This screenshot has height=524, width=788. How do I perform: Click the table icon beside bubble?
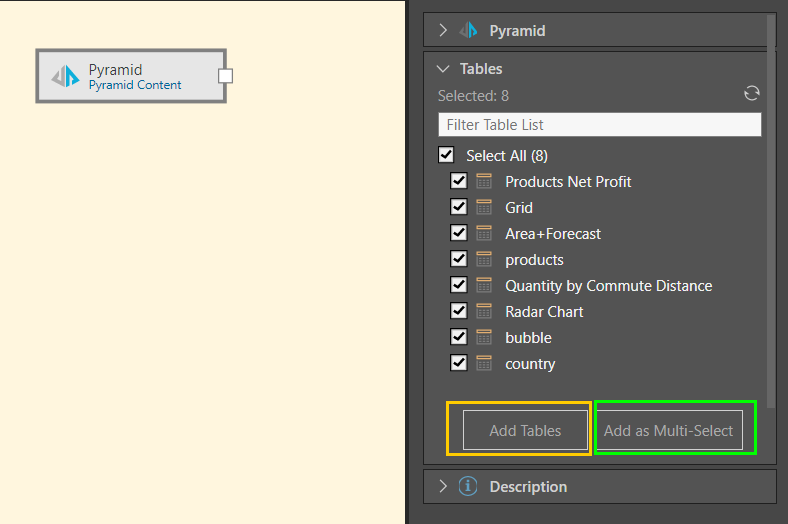point(484,338)
